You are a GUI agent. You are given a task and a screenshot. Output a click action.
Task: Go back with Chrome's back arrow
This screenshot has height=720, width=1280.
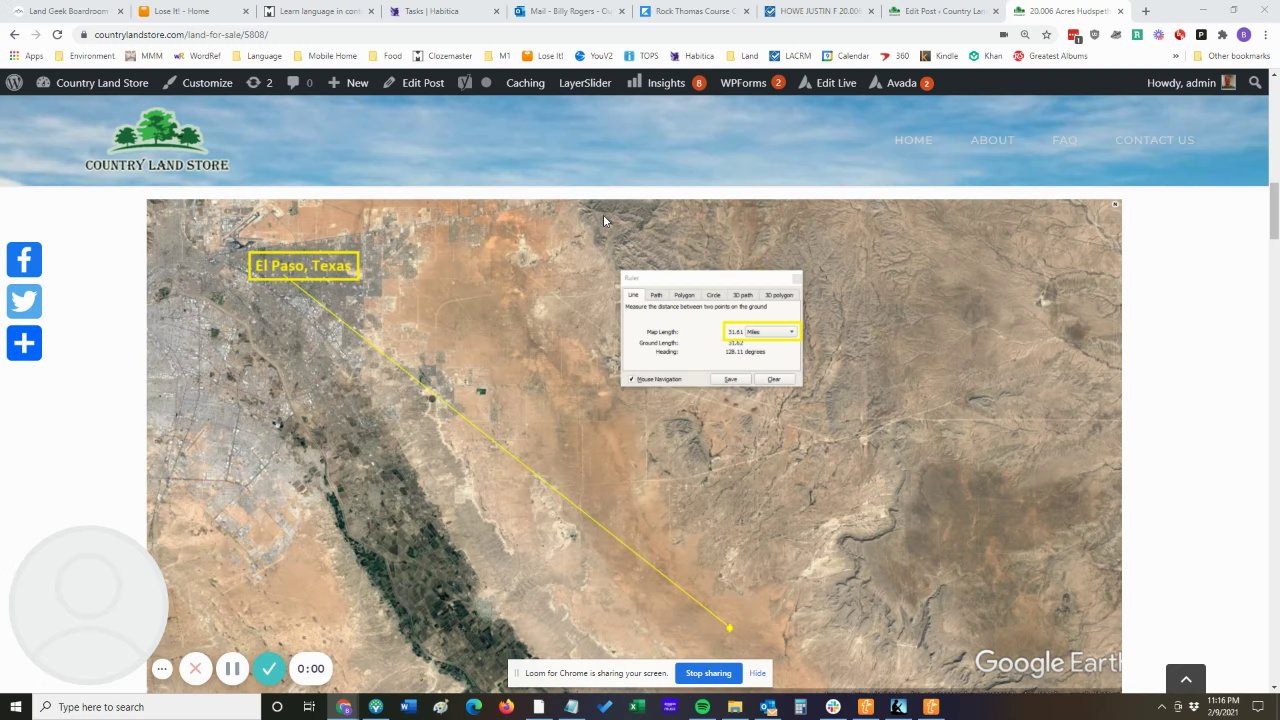click(x=14, y=34)
